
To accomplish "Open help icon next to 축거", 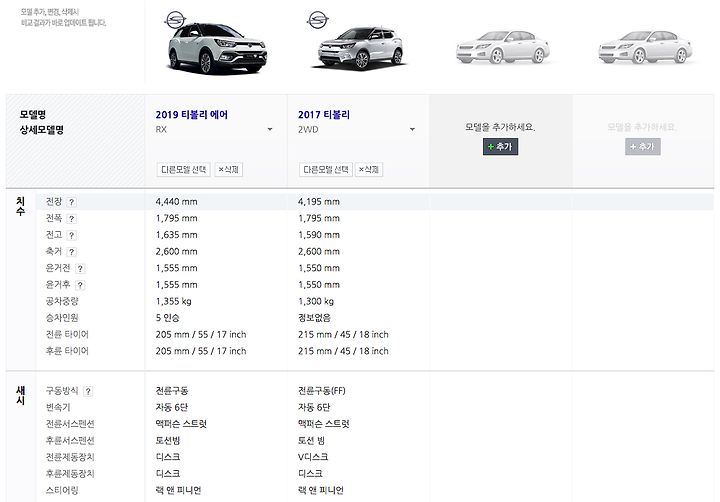I will pyautogui.click(x=71, y=252).
